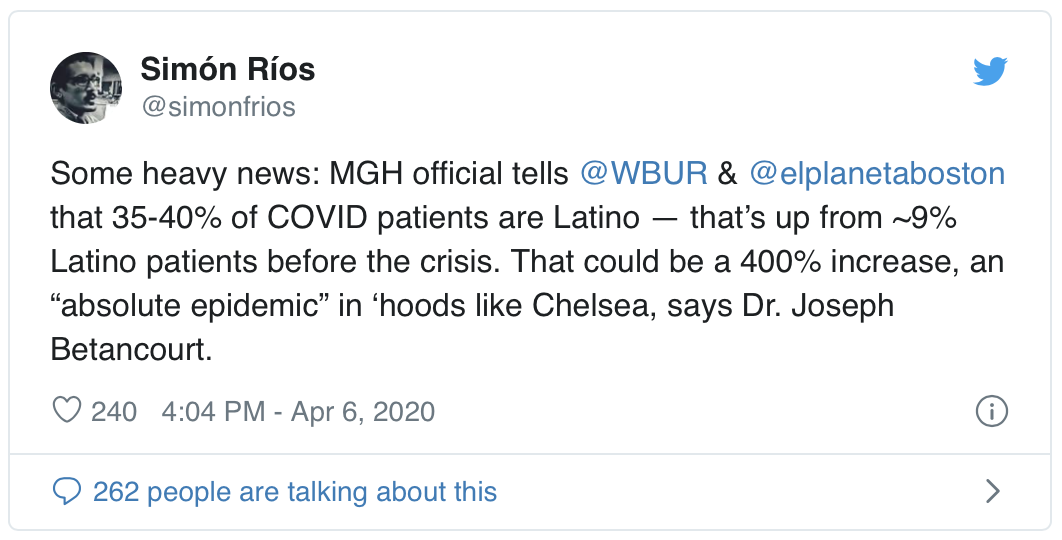Image resolution: width=1062 pixels, height=540 pixels.
Task: Follow the @elplanetaboston mention link
Action: [876, 174]
